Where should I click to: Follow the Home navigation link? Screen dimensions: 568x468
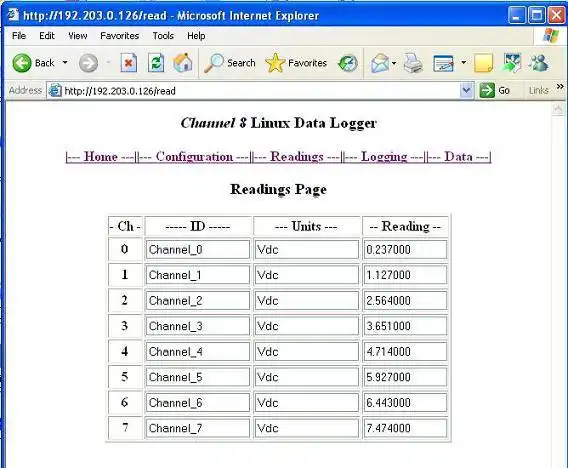(101, 157)
